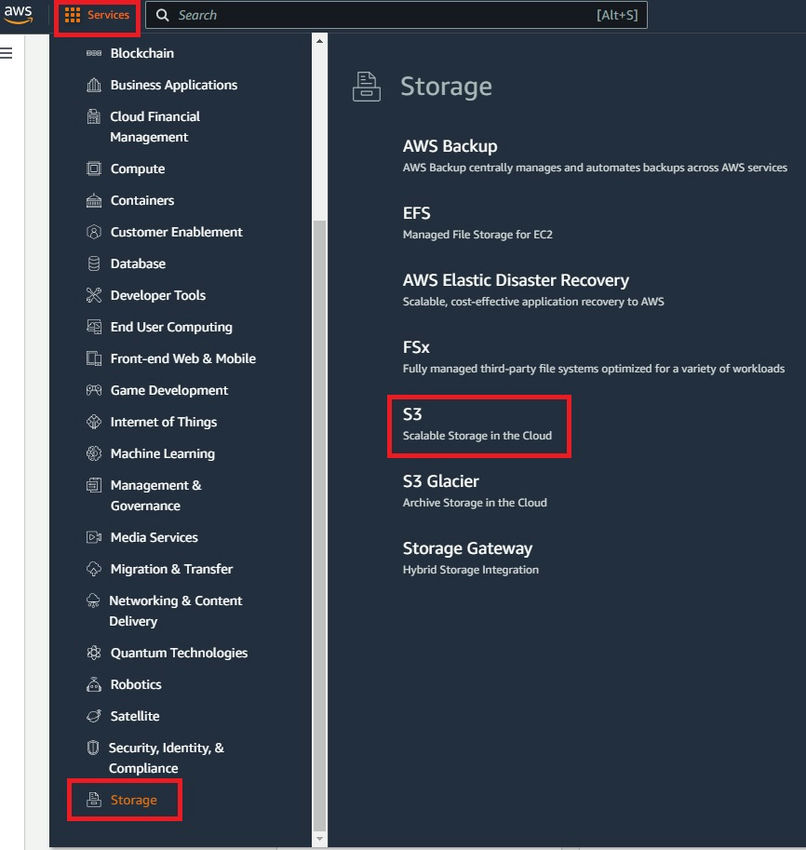The height and width of the screenshot is (850, 806).
Task: Click the Robotics category icon
Action: pyautogui.click(x=94, y=684)
